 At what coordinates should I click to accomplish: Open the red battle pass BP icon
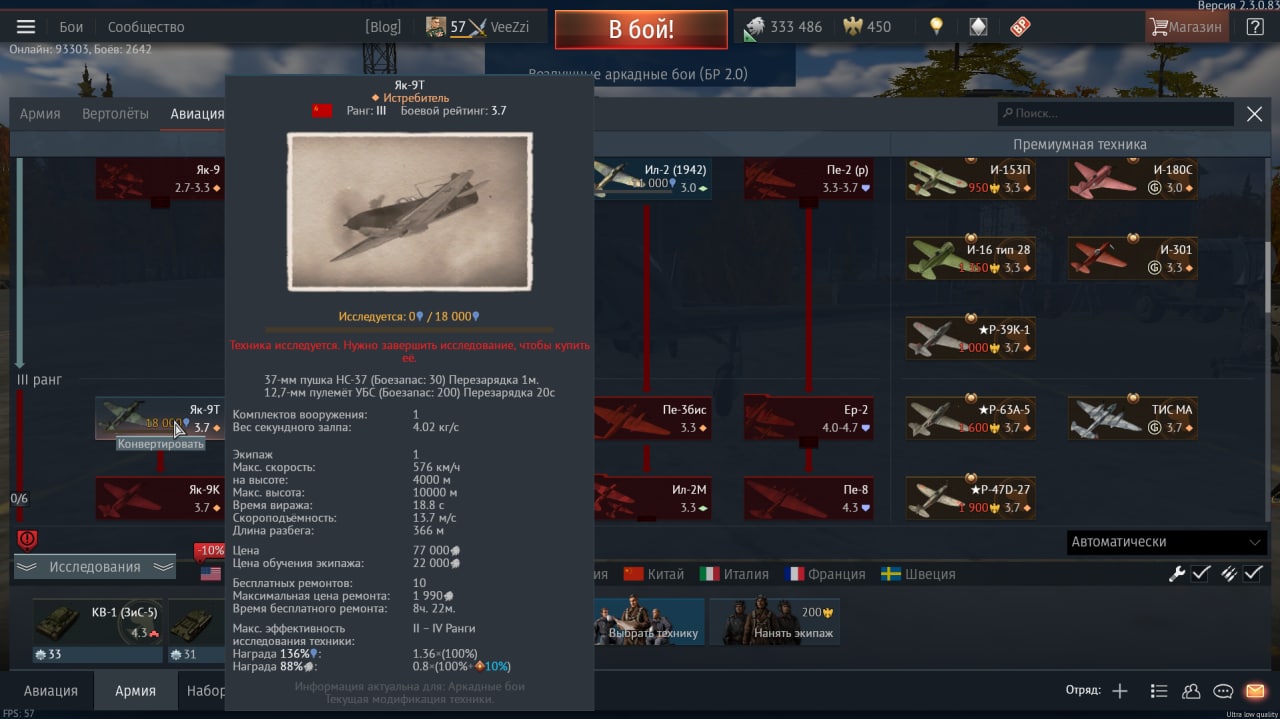1020,27
